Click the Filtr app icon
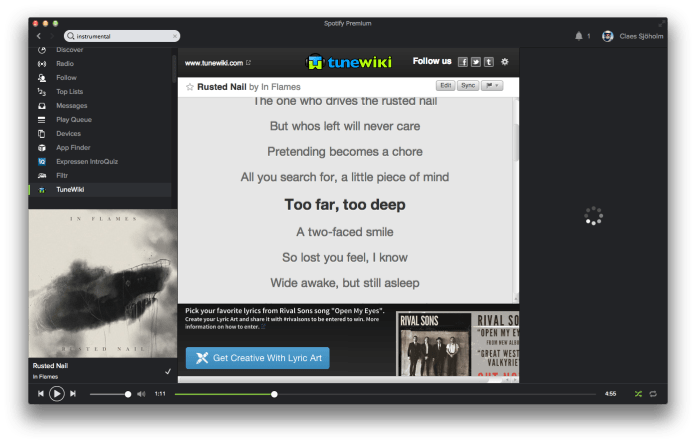The height and width of the screenshot is (443, 696). [x=42, y=175]
